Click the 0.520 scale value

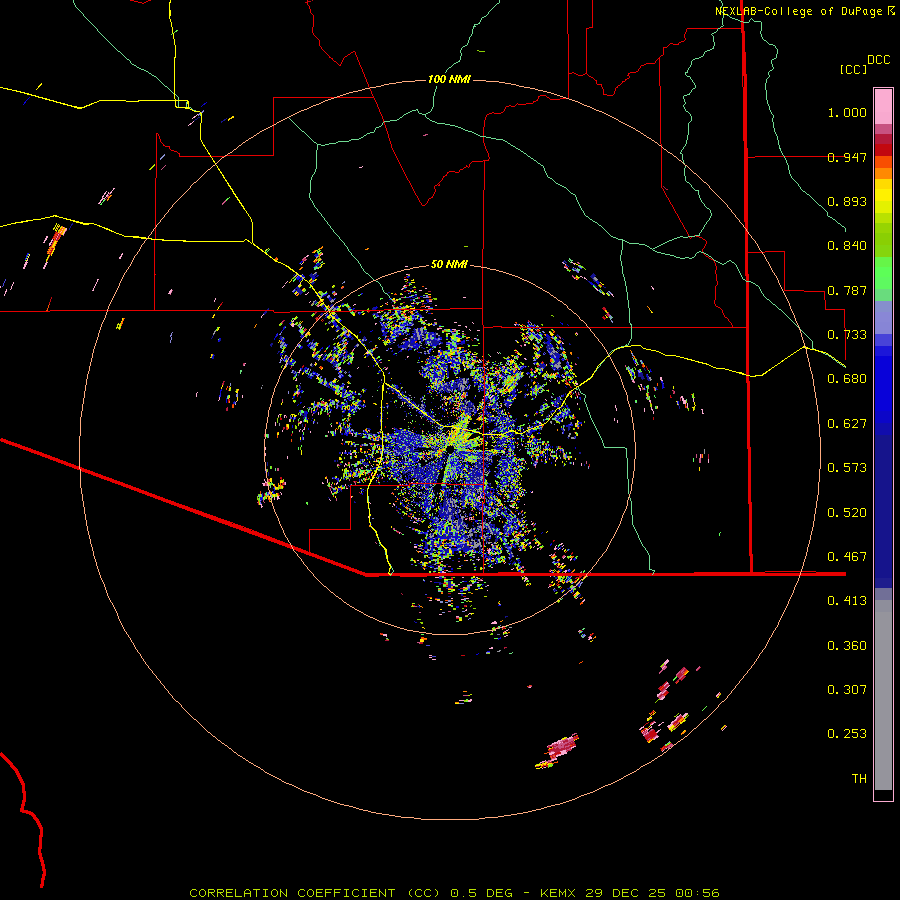click(x=847, y=513)
